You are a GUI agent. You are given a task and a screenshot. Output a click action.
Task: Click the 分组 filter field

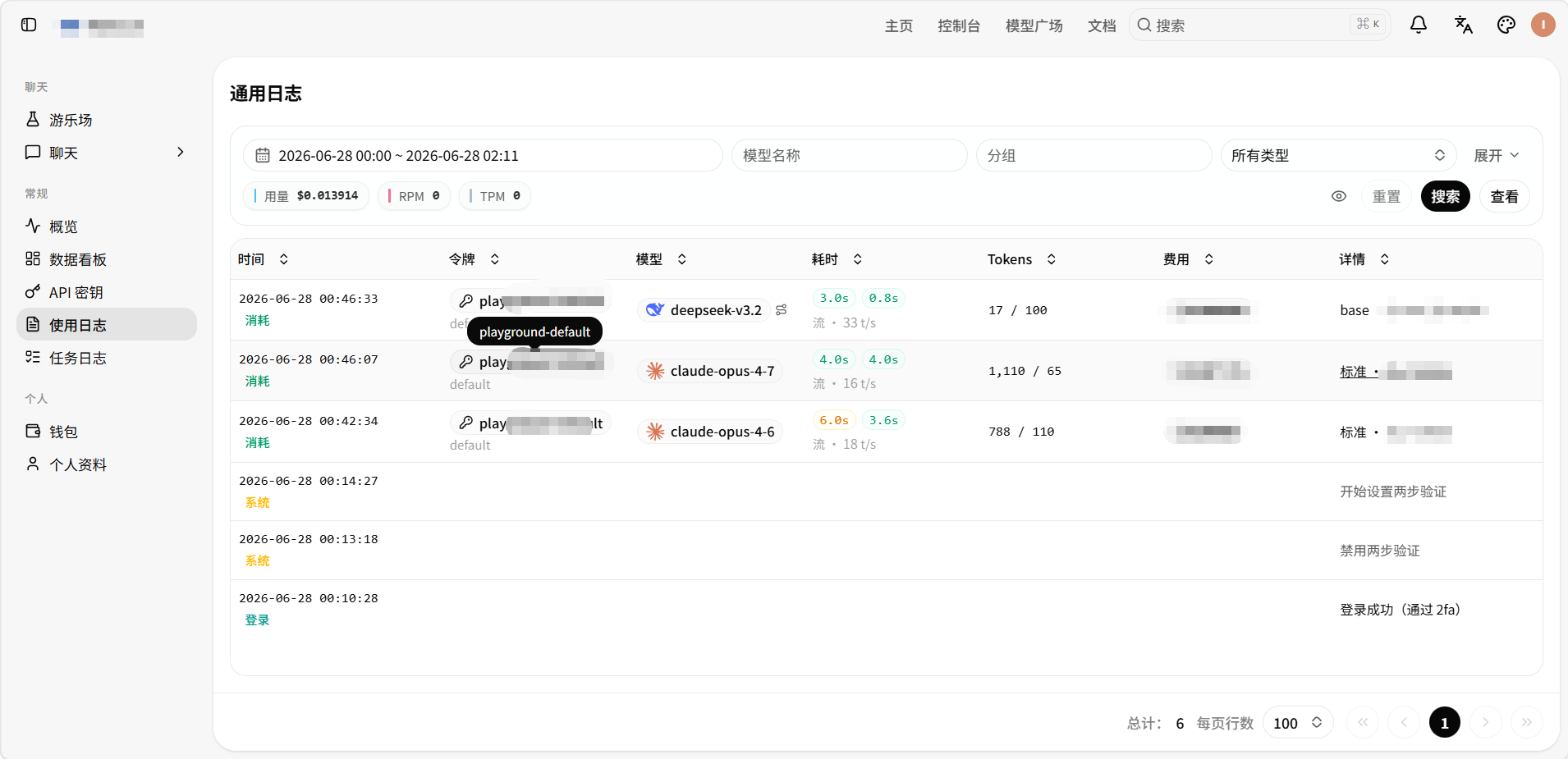click(x=1094, y=155)
